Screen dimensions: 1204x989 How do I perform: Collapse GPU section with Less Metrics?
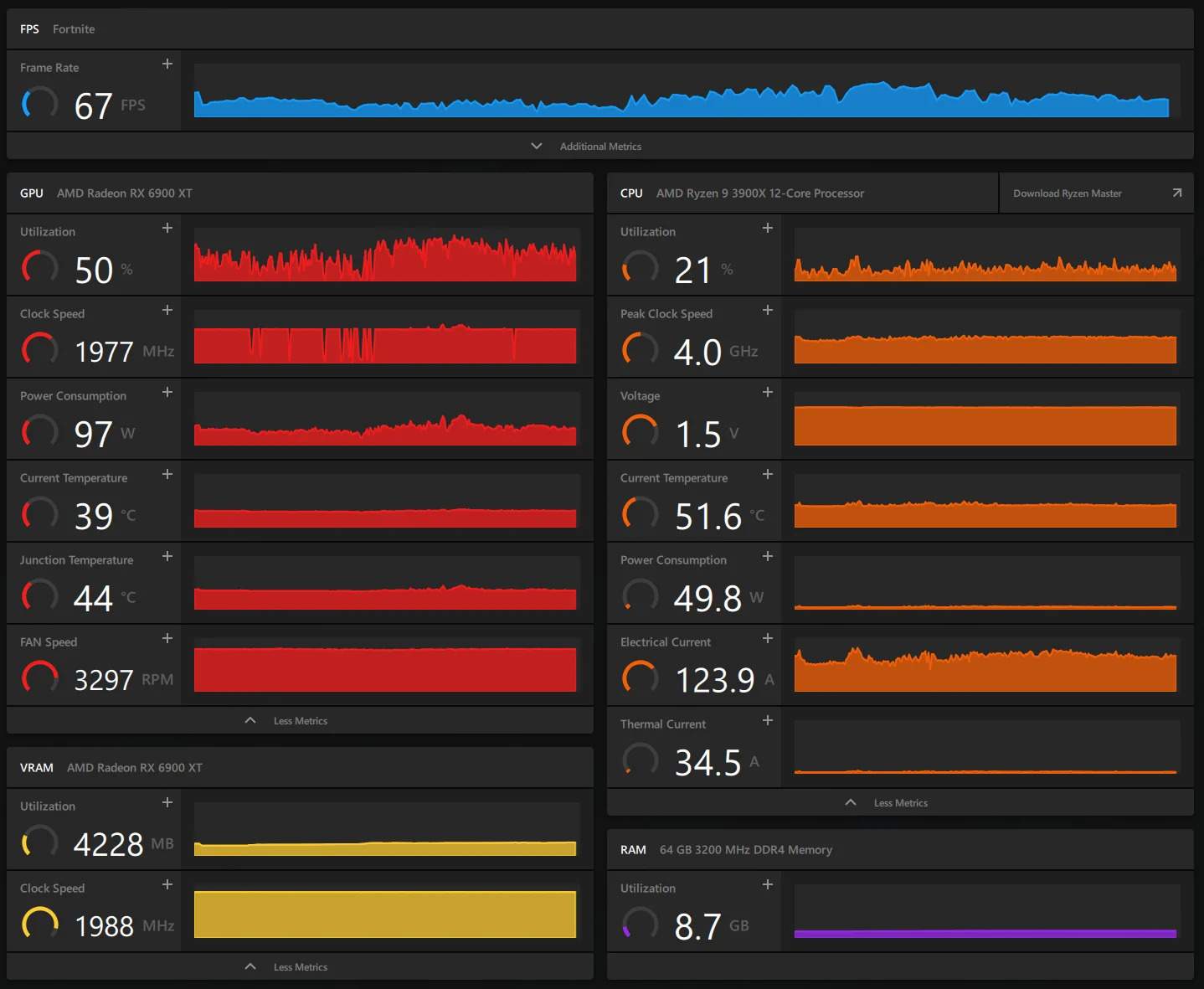click(x=300, y=720)
